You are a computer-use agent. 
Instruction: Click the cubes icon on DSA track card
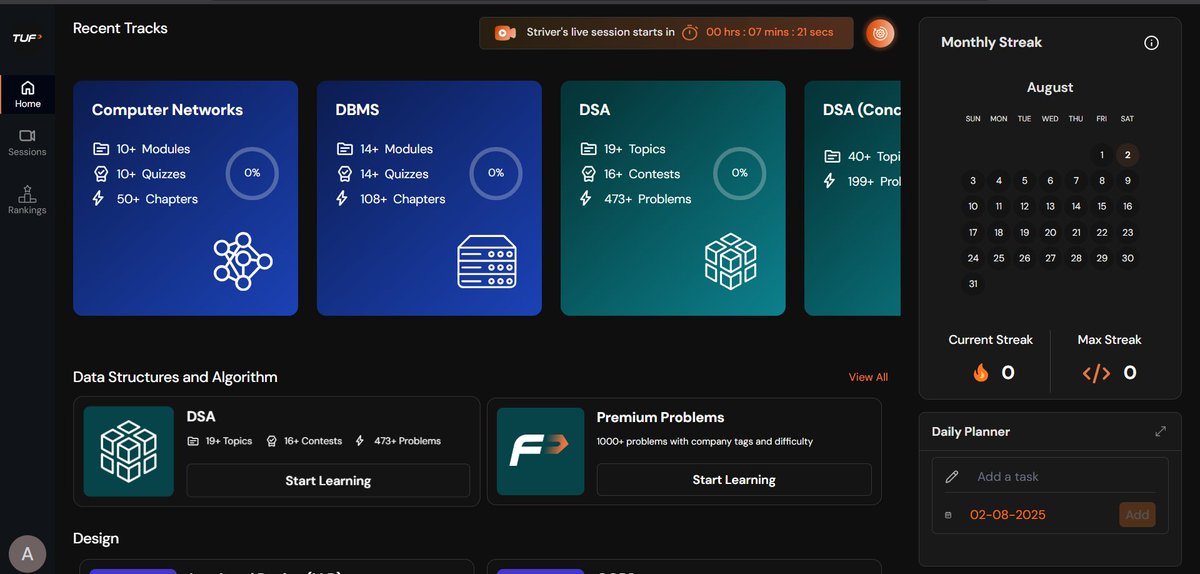point(730,262)
